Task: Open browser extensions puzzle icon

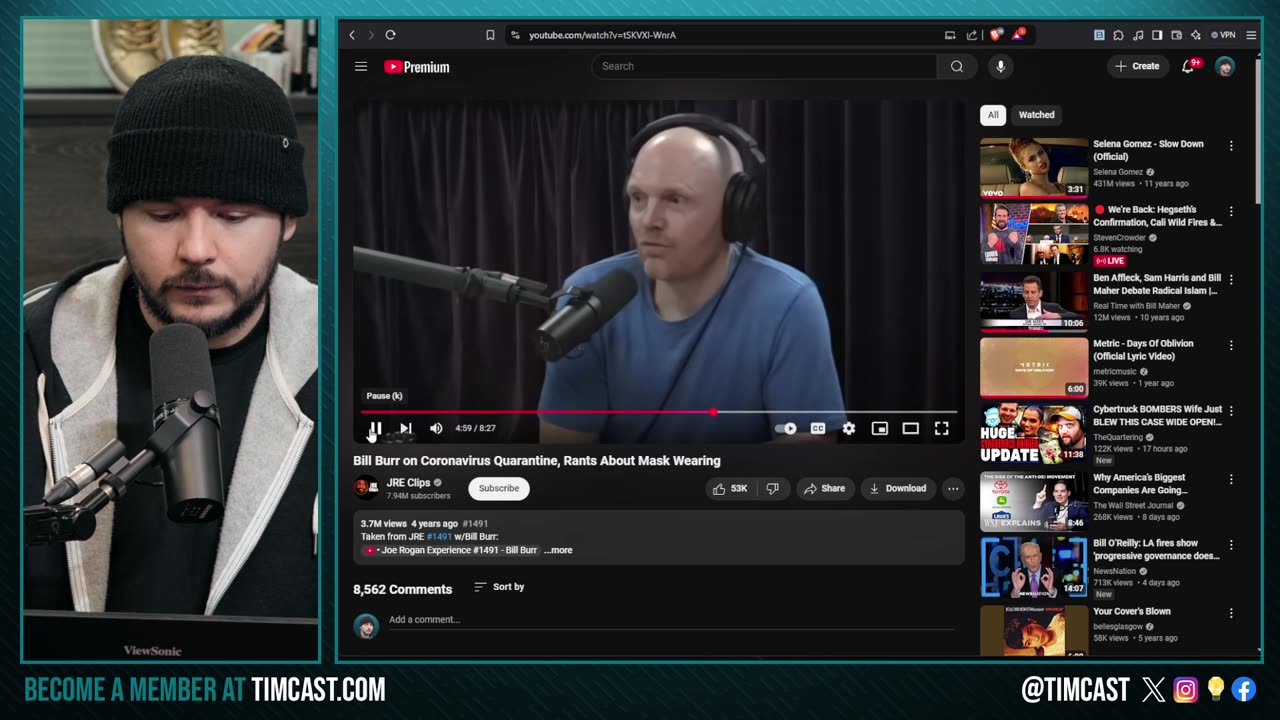Action: [x=1118, y=35]
